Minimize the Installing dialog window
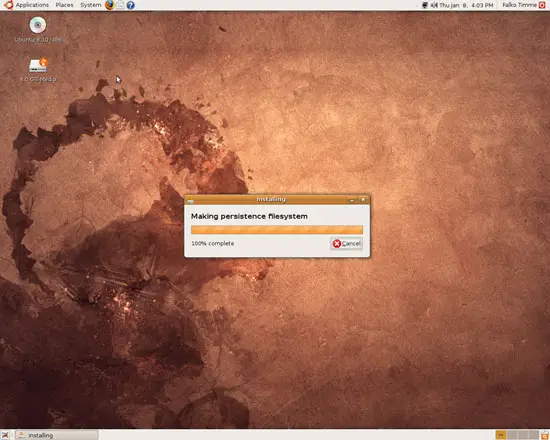The width and height of the screenshot is (550, 440). (352, 200)
